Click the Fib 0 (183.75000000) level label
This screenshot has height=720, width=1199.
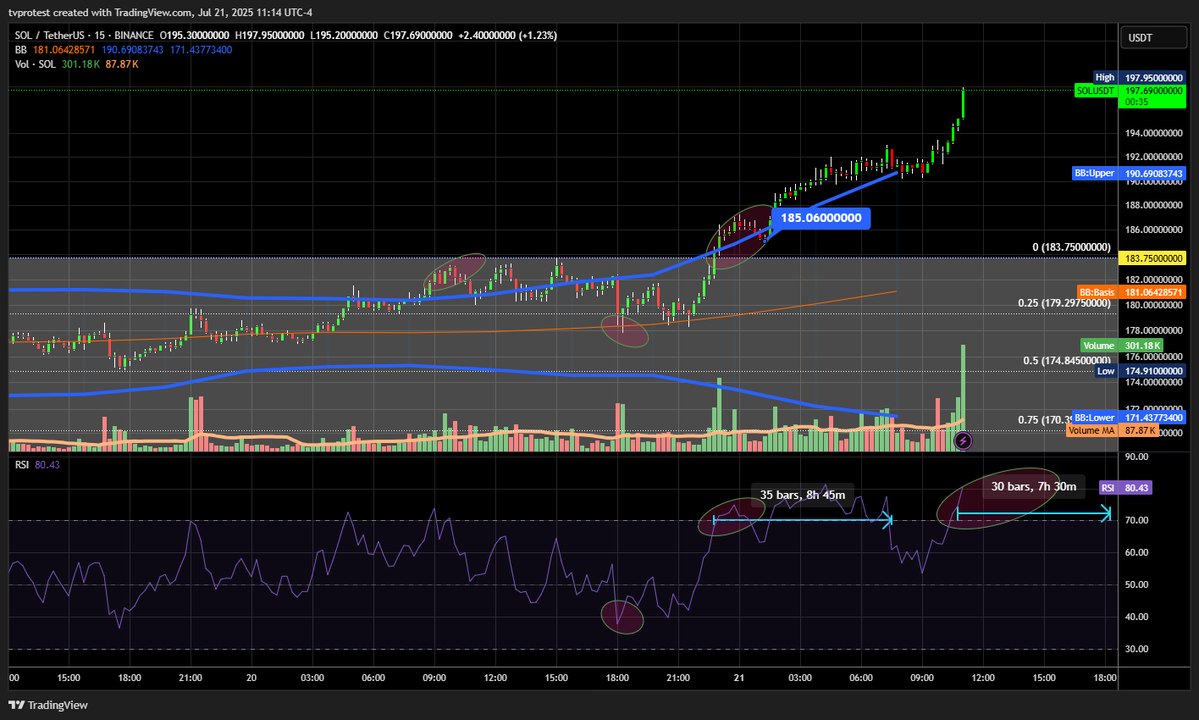click(x=1071, y=247)
